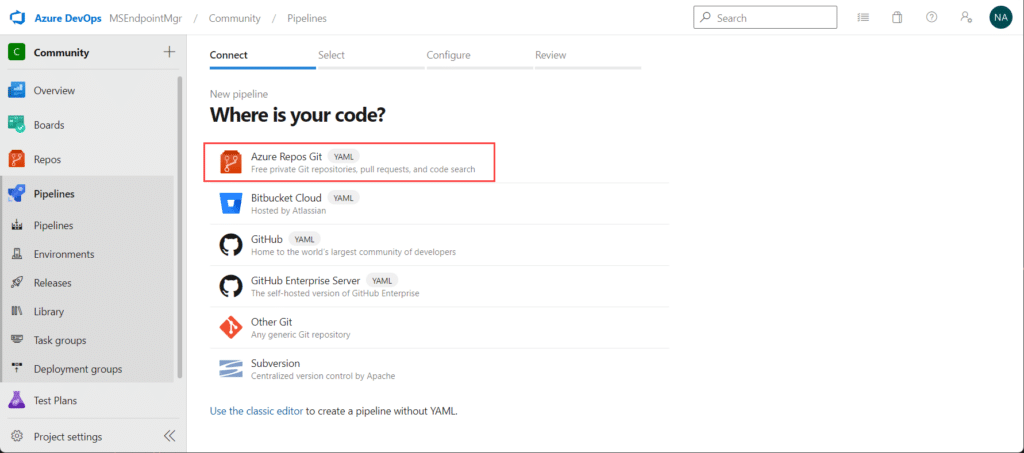Click the Pipelines section rocket icon

(16, 194)
